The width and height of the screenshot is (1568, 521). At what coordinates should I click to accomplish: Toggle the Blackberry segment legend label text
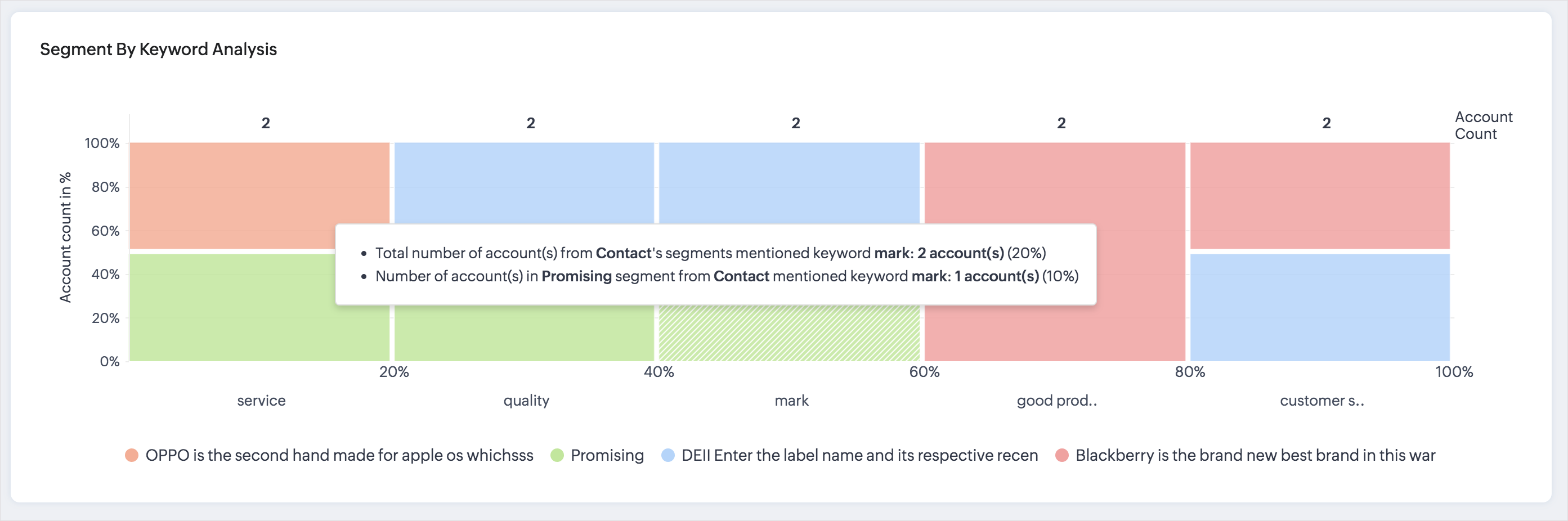coord(1255,455)
